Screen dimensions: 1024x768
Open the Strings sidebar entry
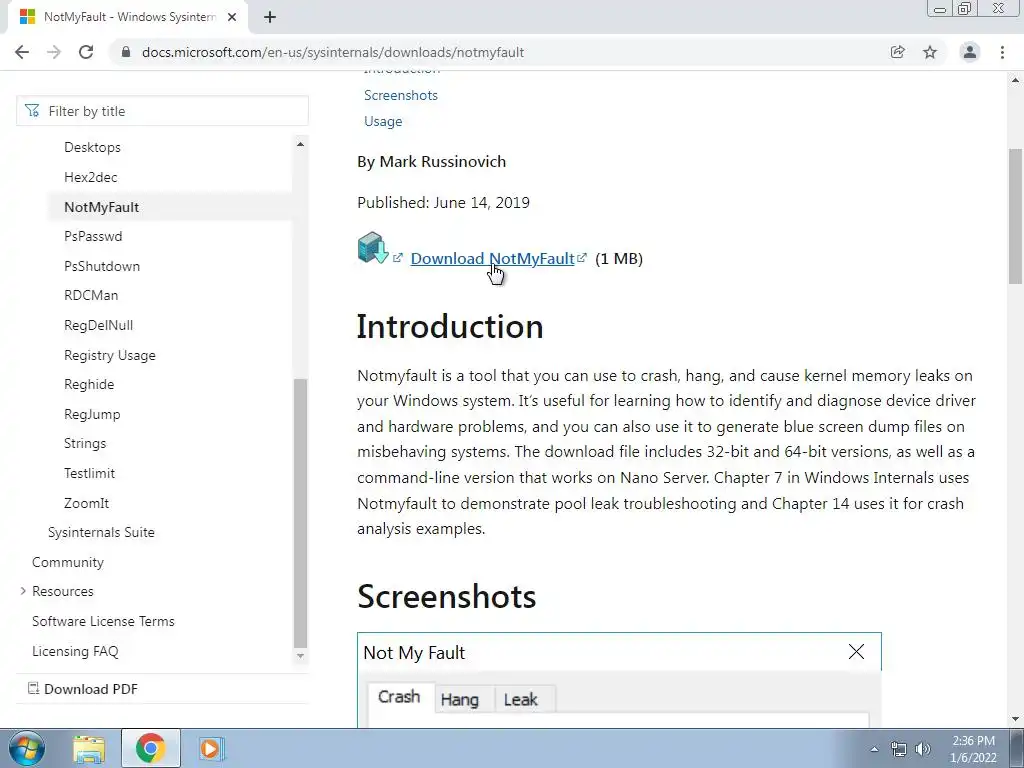85,443
